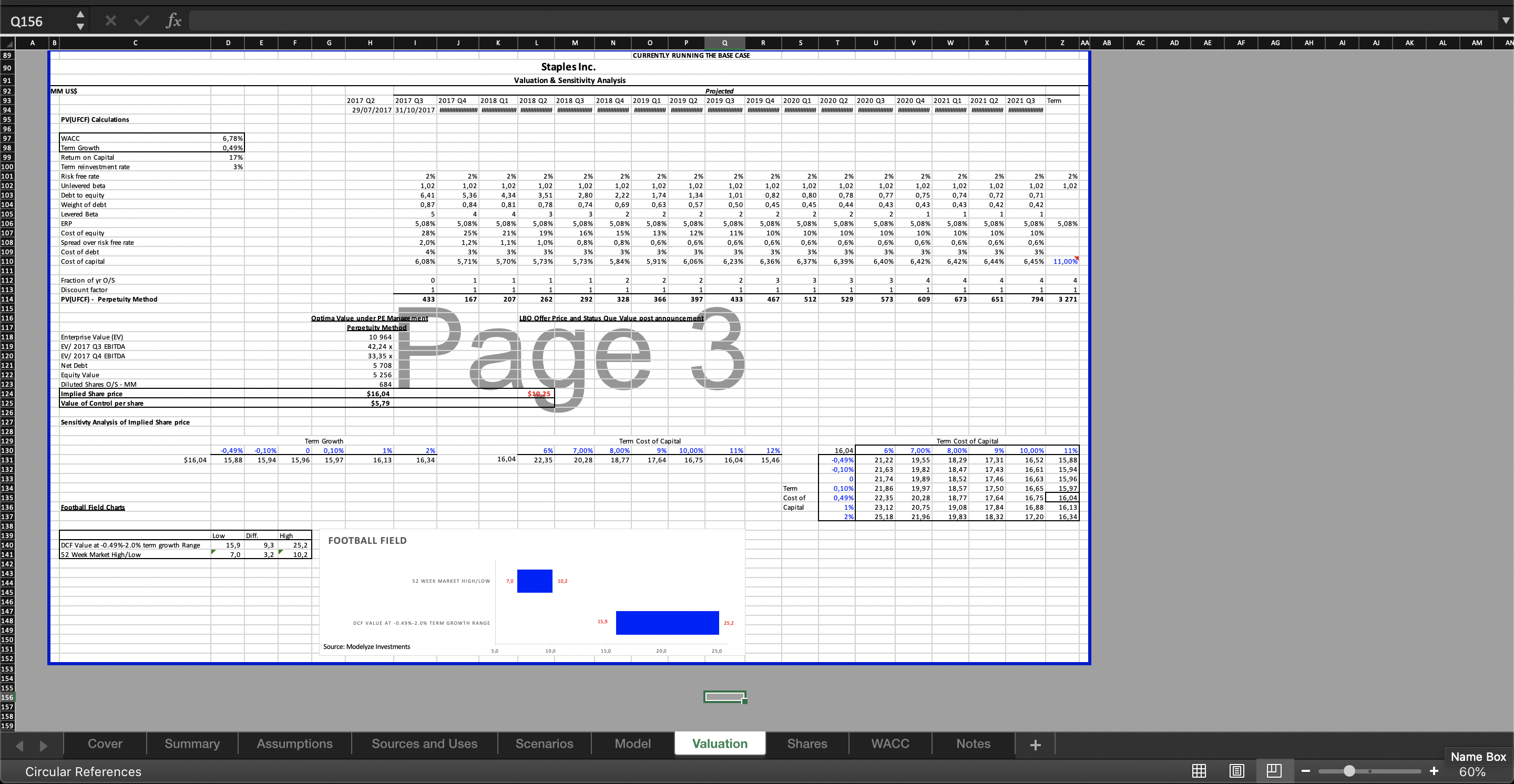Image resolution: width=1514 pixels, height=784 pixels.
Task: Switch to Page Layout view icon
Action: [x=1236, y=770]
